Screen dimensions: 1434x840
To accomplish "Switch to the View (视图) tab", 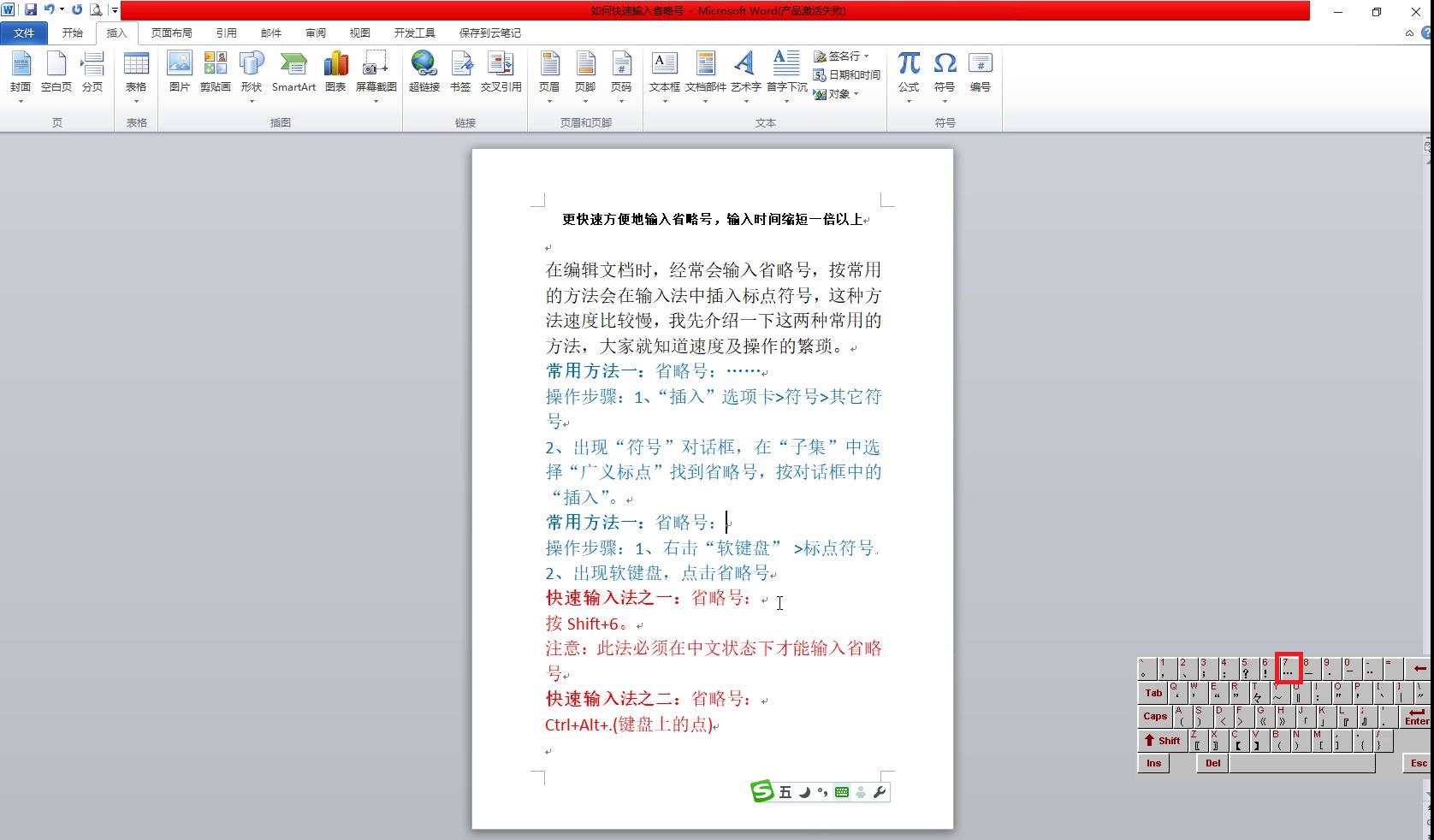I will [x=360, y=33].
